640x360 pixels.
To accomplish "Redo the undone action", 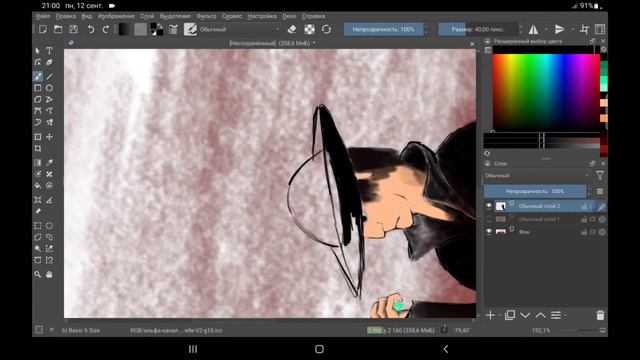I will point(106,29).
